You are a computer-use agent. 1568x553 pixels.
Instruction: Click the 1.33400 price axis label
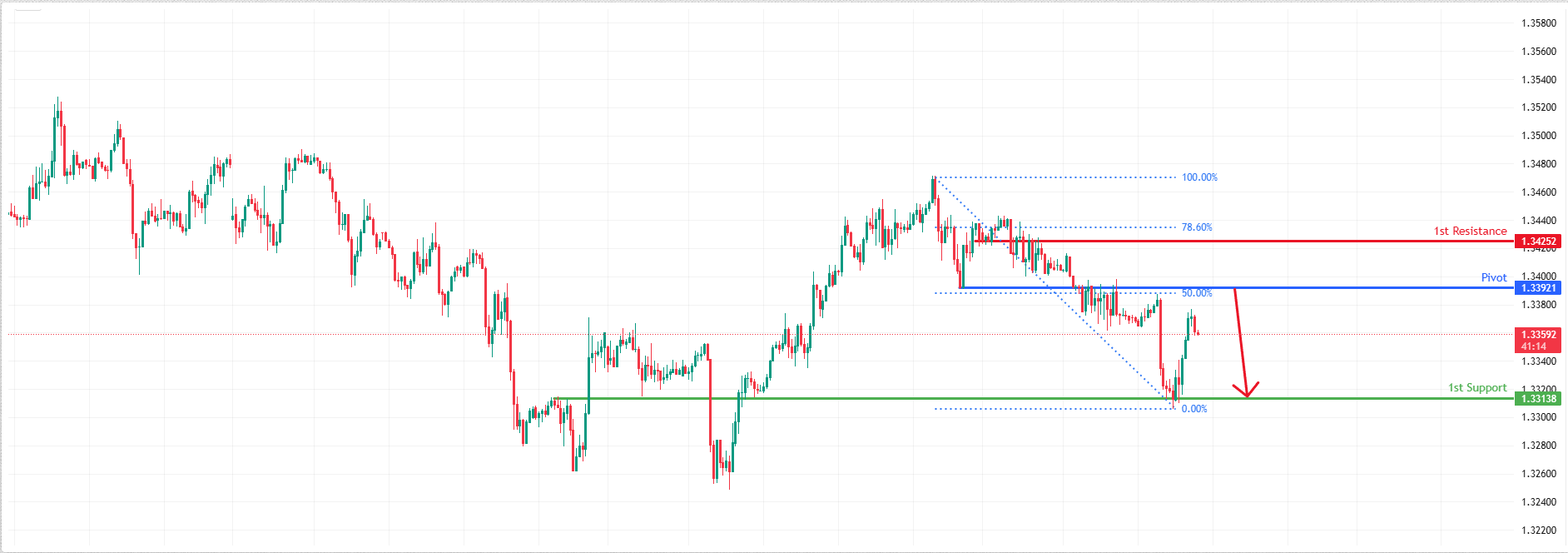tap(1538, 361)
